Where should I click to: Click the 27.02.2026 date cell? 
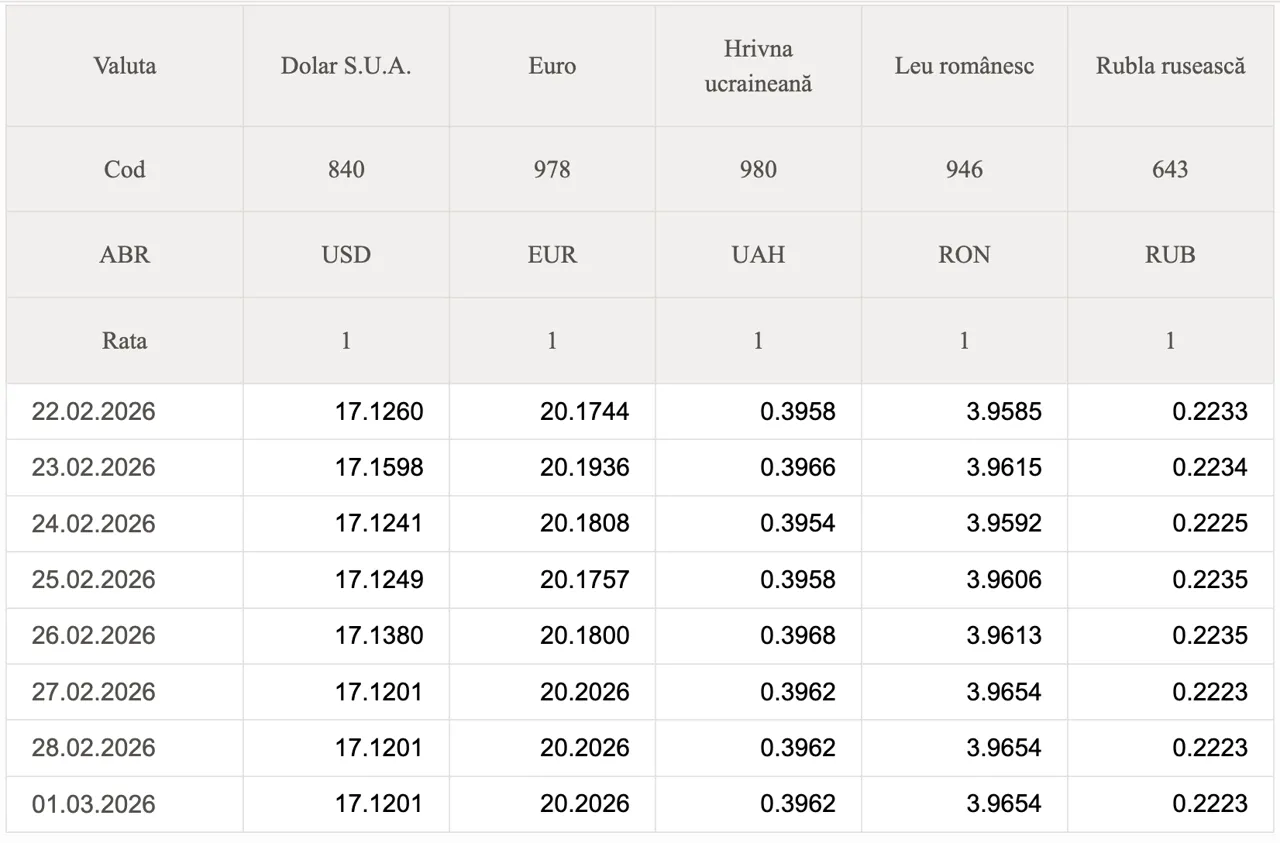[94, 692]
